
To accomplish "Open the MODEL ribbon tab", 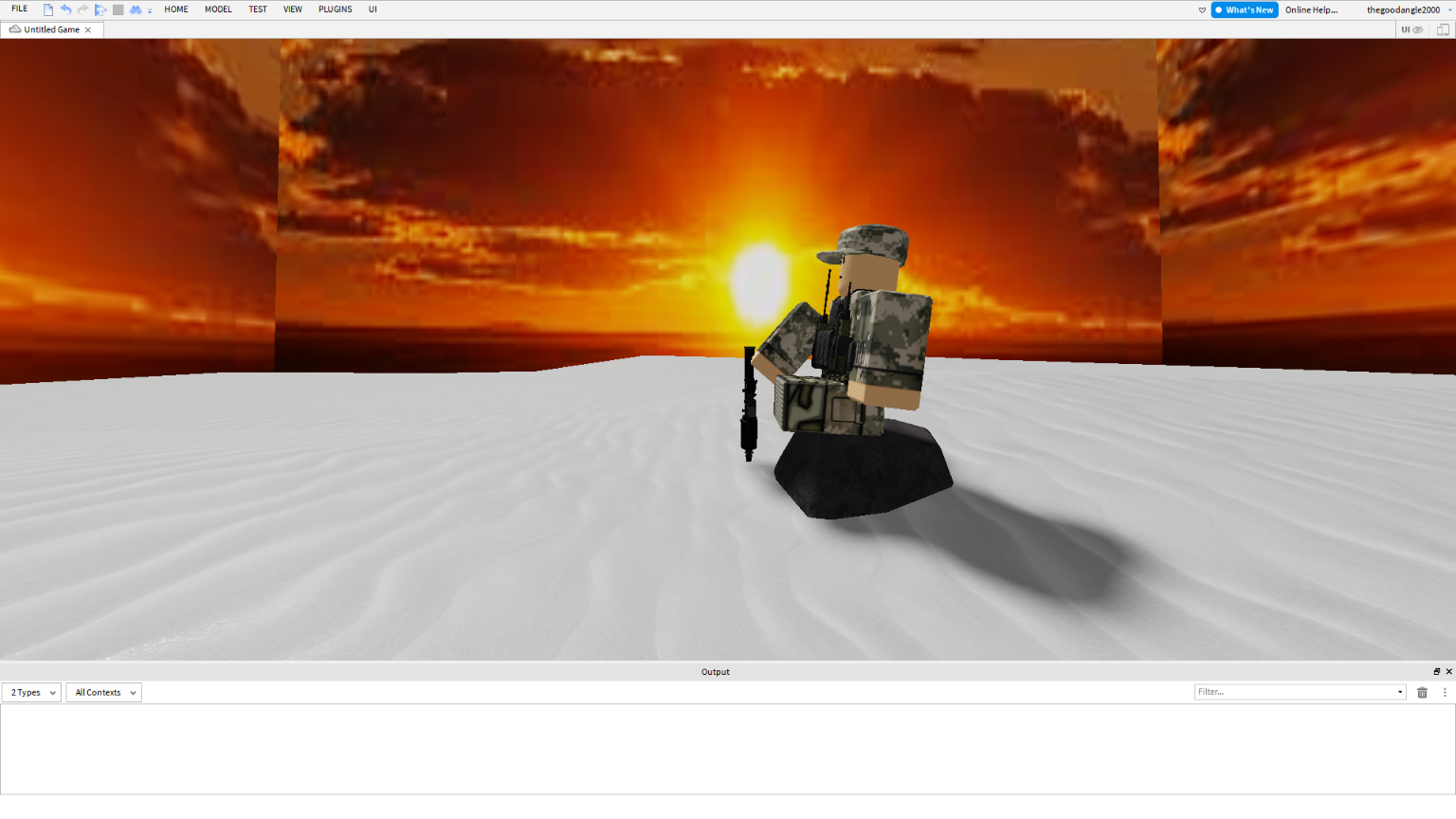I will 218,9.
